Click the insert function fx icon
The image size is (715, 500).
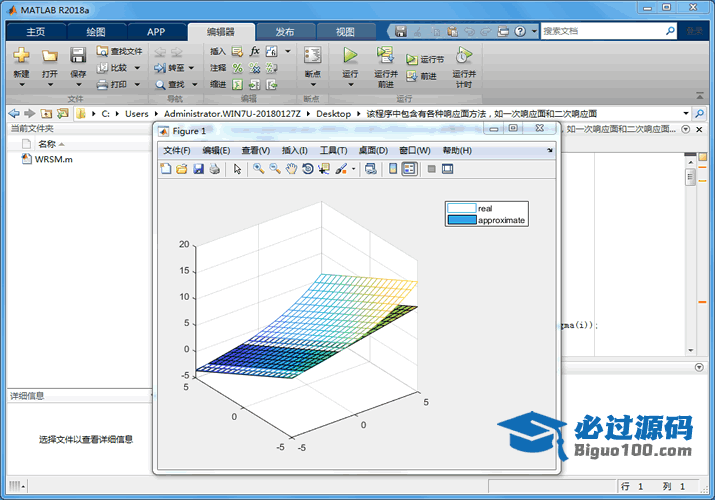coord(254,51)
